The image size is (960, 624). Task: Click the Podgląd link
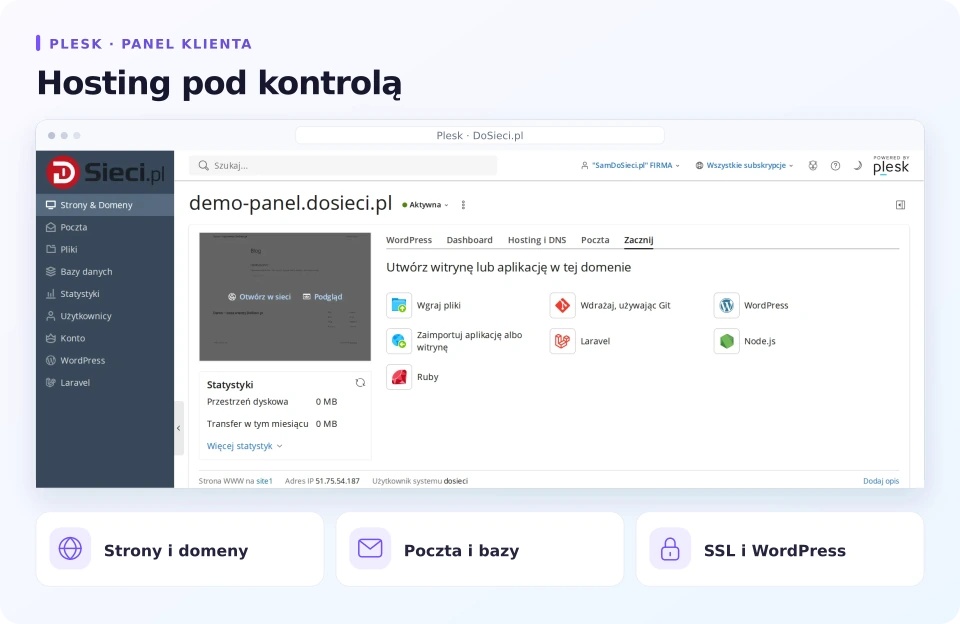coord(323,296)
